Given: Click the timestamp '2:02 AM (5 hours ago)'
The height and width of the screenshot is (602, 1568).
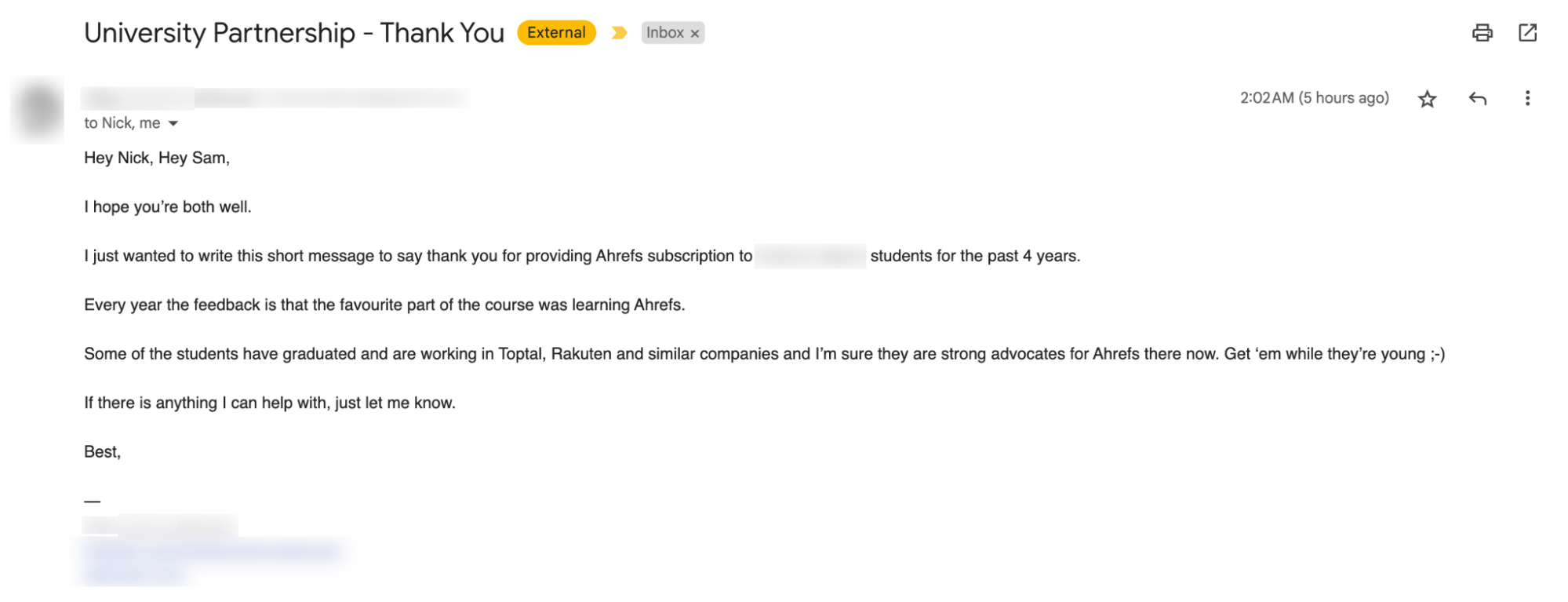Looking at the screenshot, I should 1314,97.
